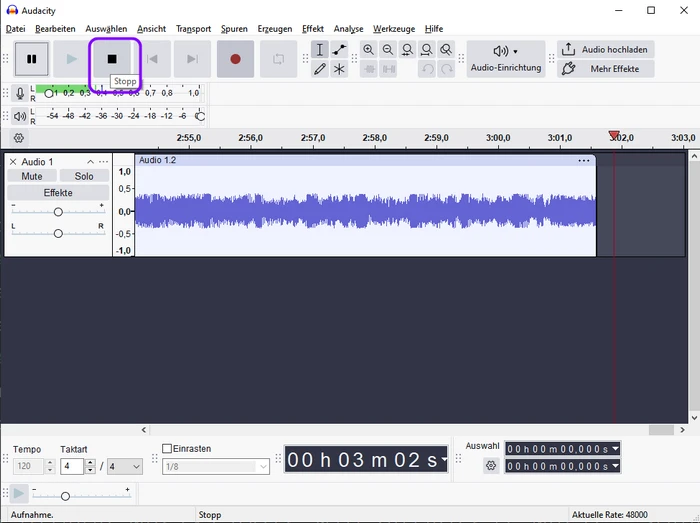Viewport: 700px width, 523px height.
Task: Click the Play button in the transport toolbar
Action: point(71,59)
